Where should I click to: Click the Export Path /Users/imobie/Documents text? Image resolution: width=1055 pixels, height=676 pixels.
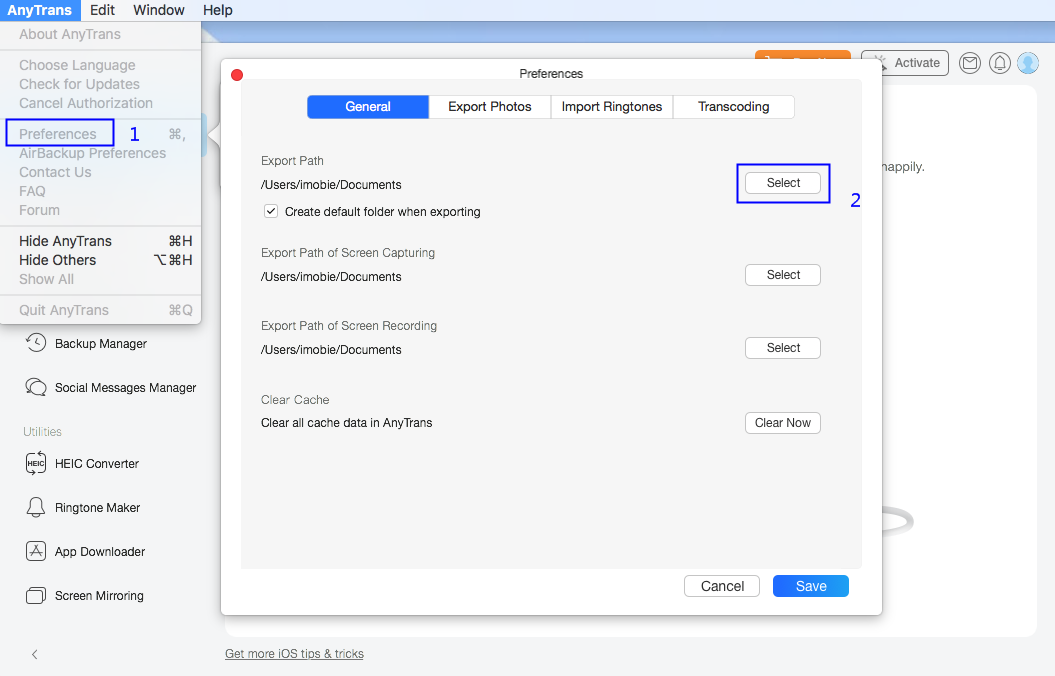pos(331,185)
